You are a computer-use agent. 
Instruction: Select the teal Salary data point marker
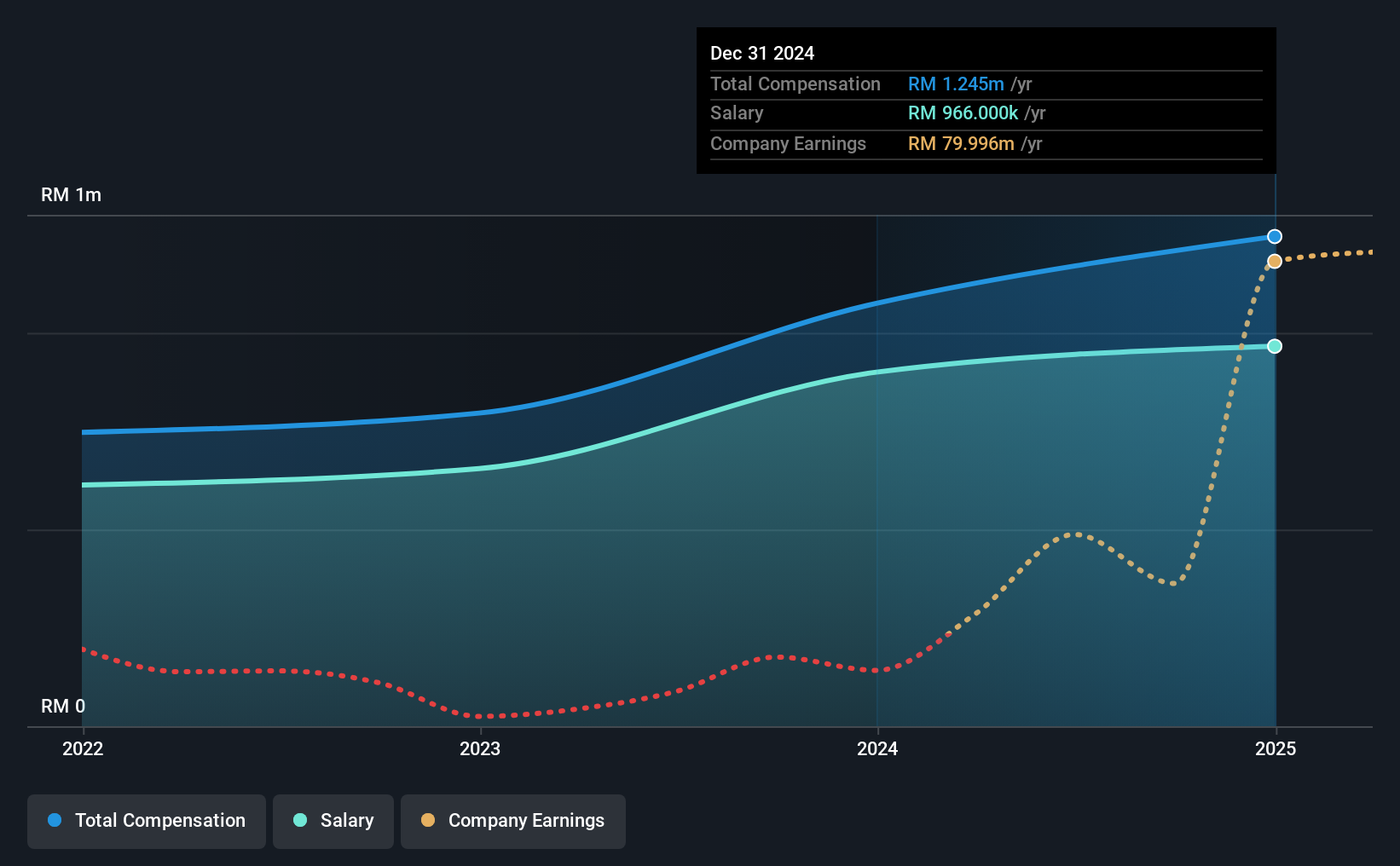pos(1275,346)
